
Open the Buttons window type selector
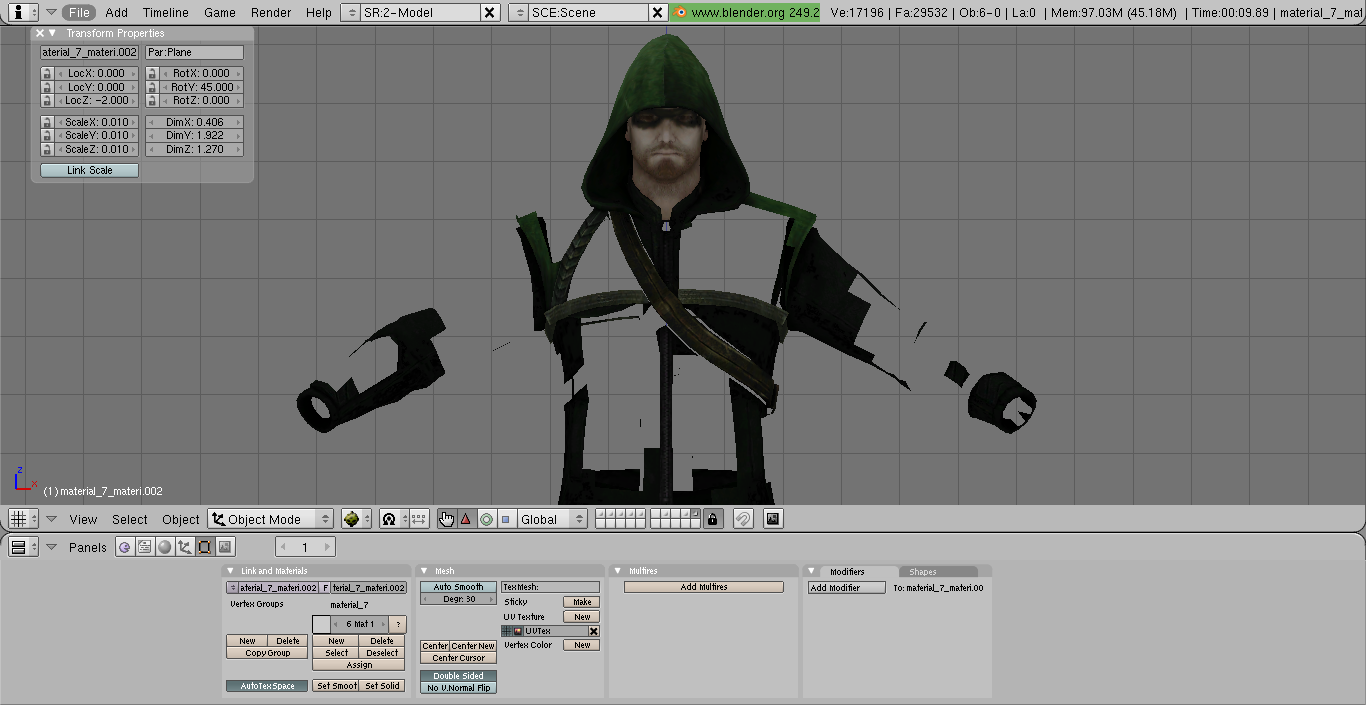23,547
